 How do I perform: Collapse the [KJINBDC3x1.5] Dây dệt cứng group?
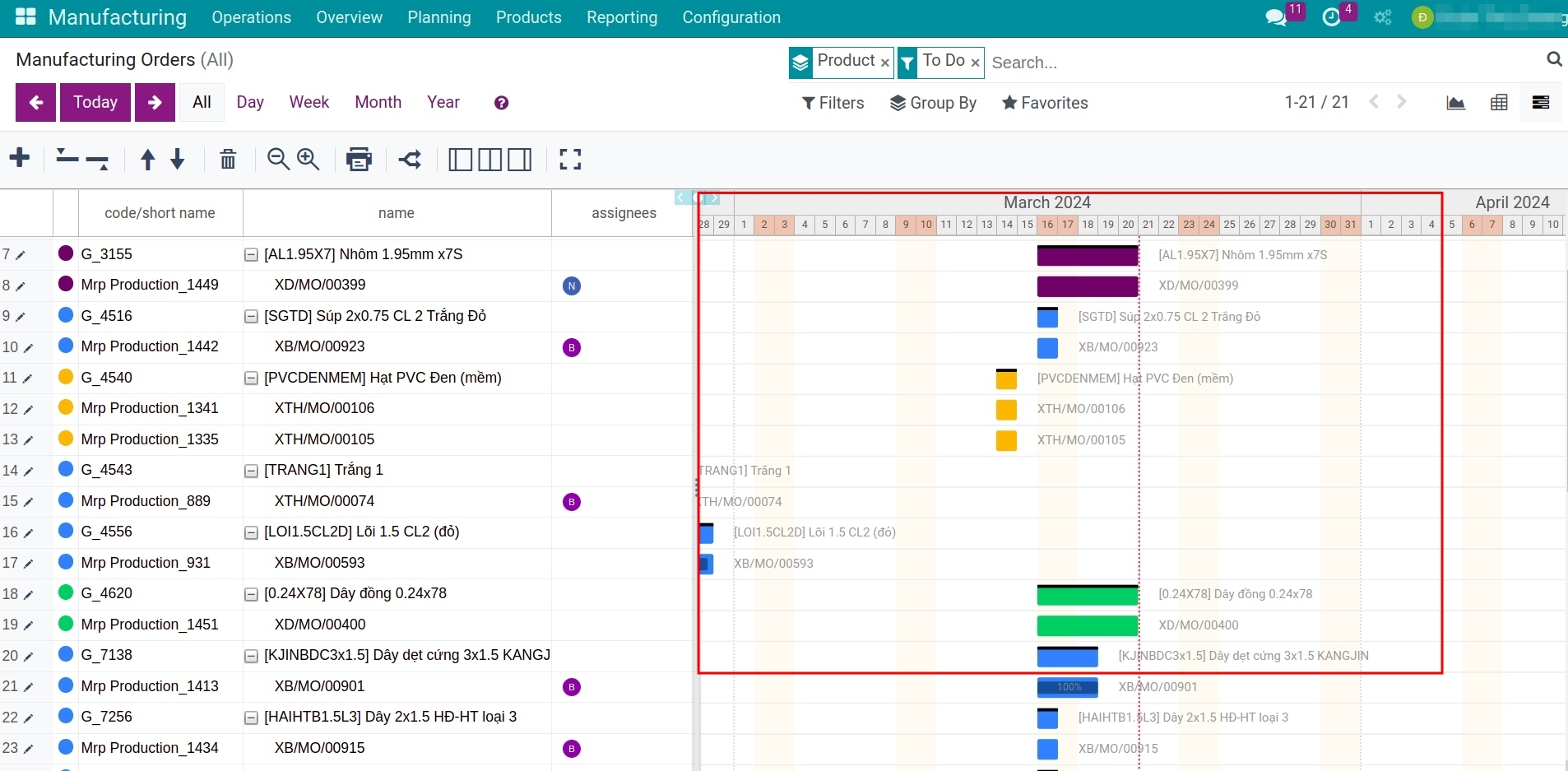(252, 656)
